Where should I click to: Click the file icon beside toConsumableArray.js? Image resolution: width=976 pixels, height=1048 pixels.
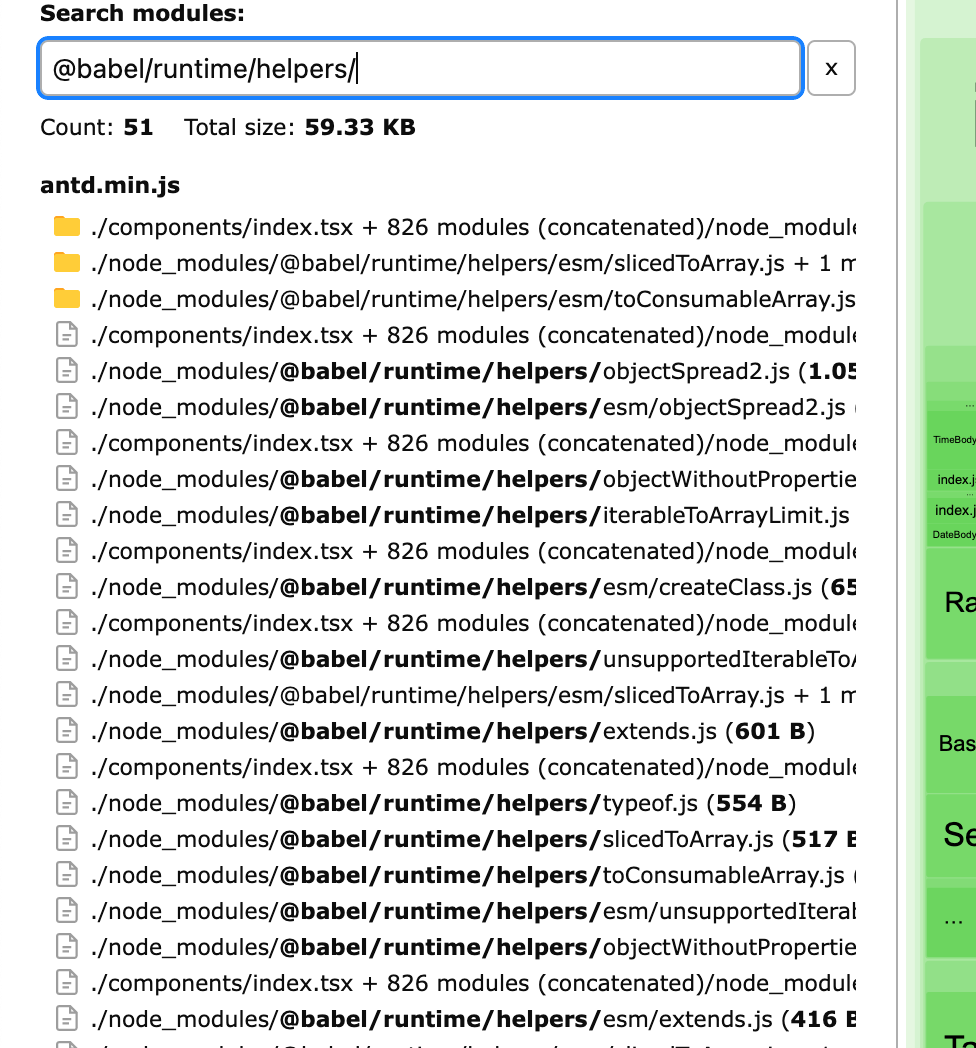pyautogui.click(x=66, y=875)
